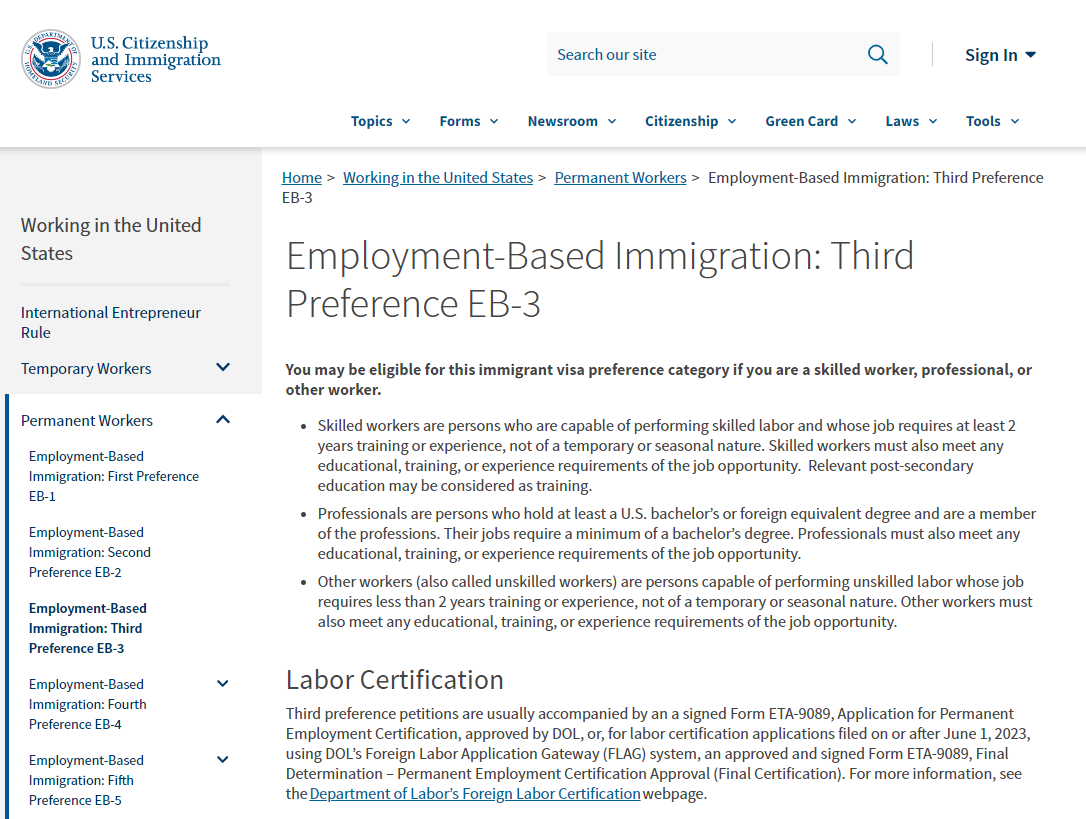Screen dimensions: 1086x819
Task: Expand the Fourth Preference EB-4 submenu
Action: point(223,684)
